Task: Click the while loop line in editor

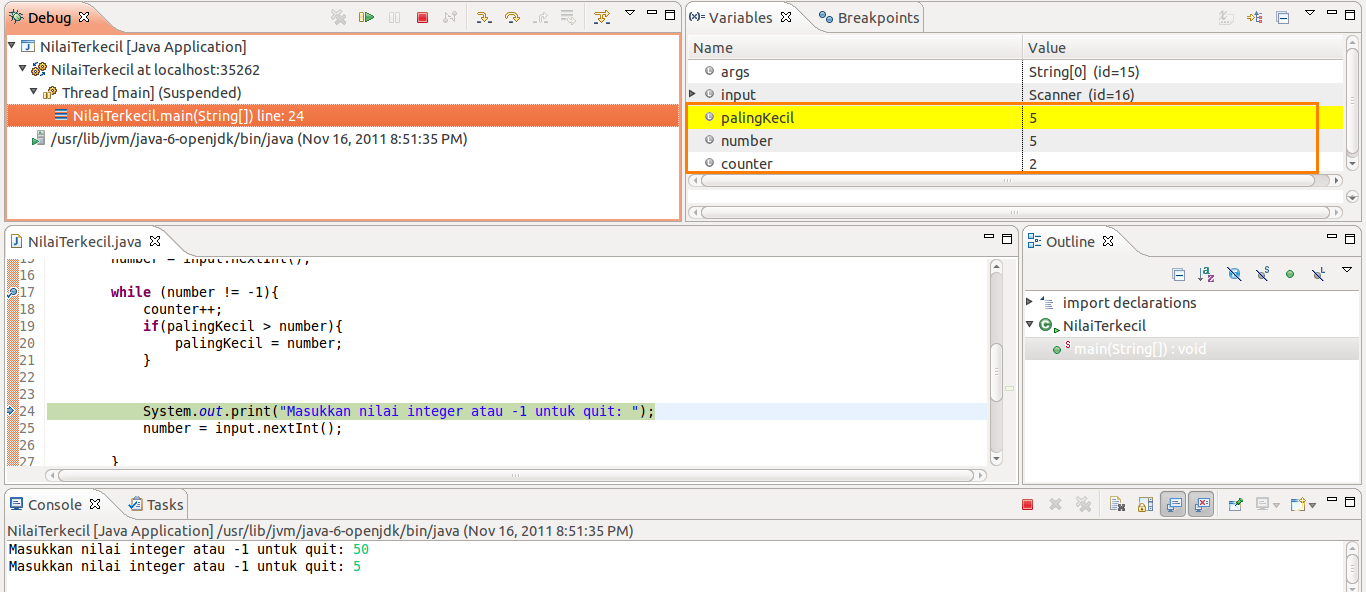Action: tap(194, 292)
